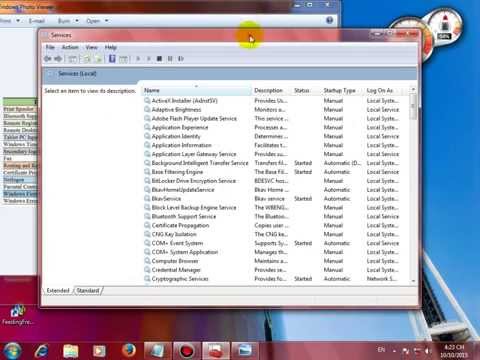Select Application Layer Gateway Service
Image resolution: width=480 pixels, height=360 pixels.
[272, 154]
